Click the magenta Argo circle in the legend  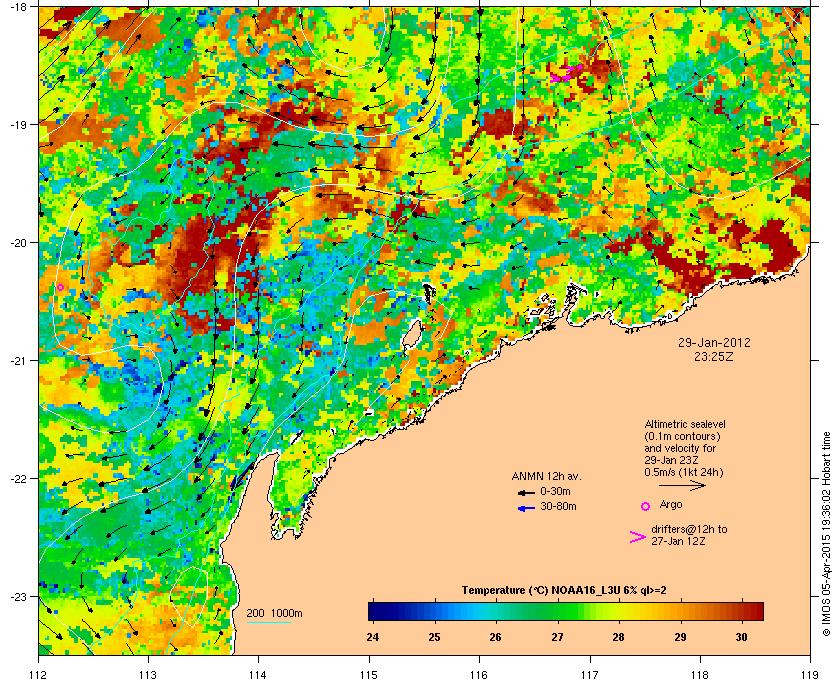(x=646, y=506)
